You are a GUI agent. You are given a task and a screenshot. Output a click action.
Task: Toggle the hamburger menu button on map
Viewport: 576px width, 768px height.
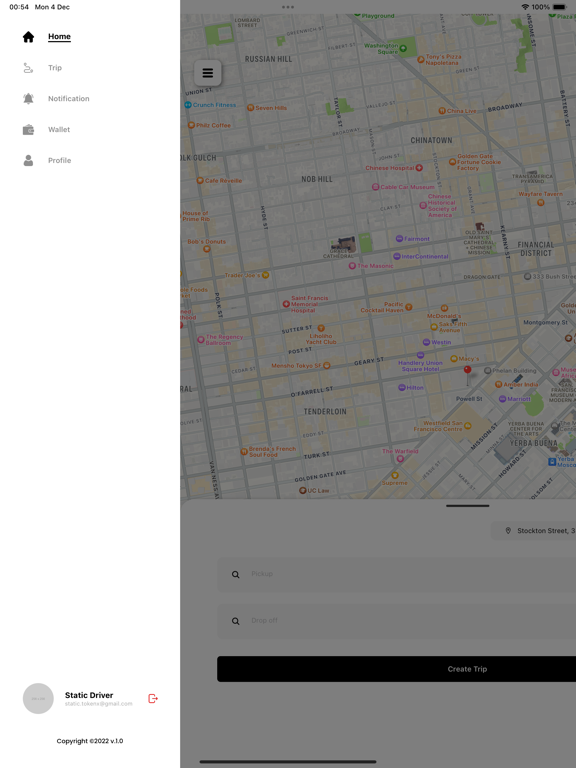(208, 73)
